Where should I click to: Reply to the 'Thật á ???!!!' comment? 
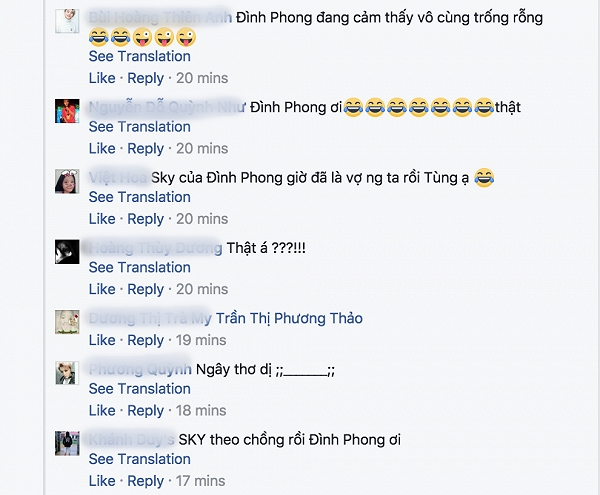[x=145, y=290]
